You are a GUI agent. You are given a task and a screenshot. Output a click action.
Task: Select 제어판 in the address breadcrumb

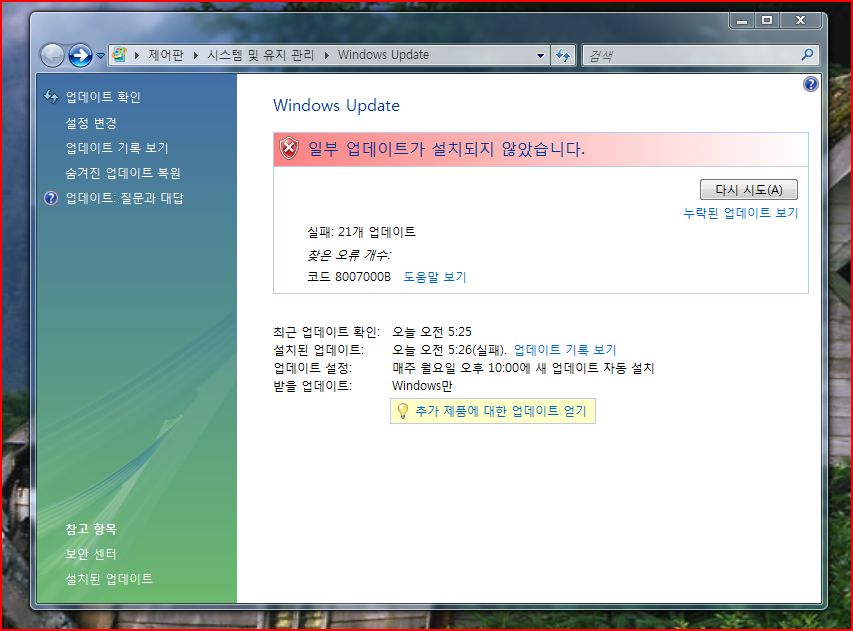click(166, 55)
